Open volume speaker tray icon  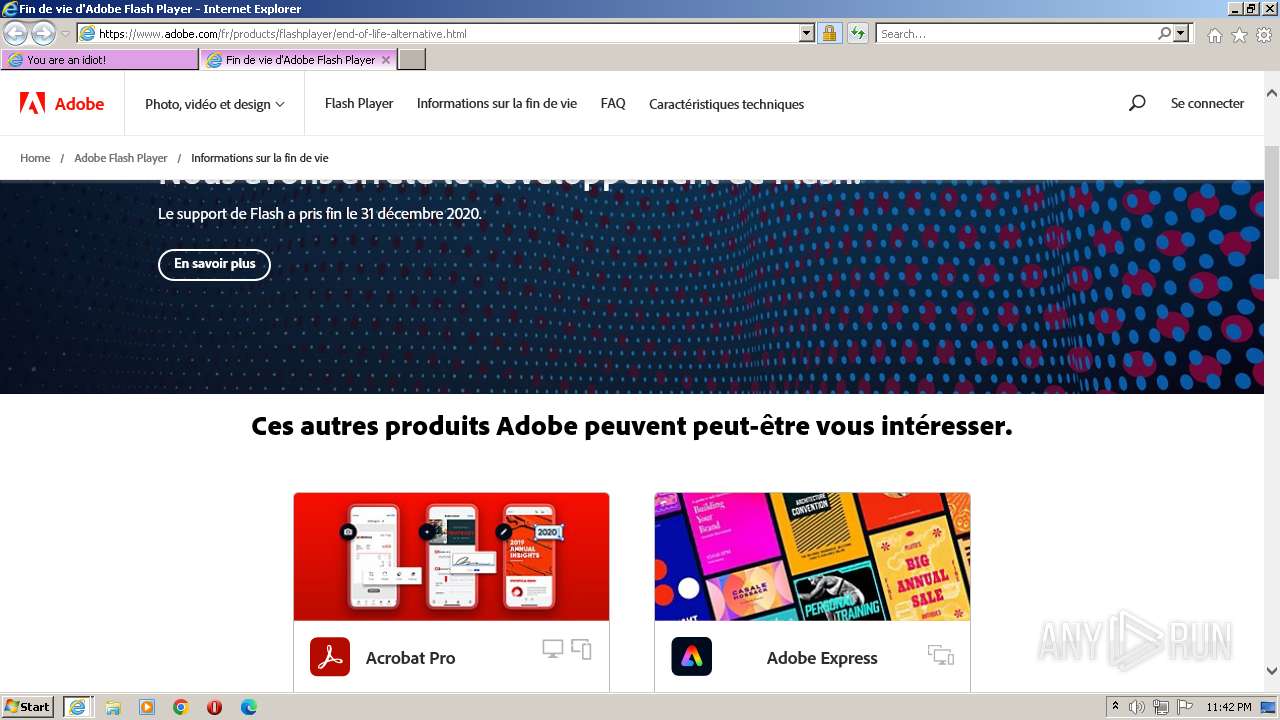[1137, 707]
